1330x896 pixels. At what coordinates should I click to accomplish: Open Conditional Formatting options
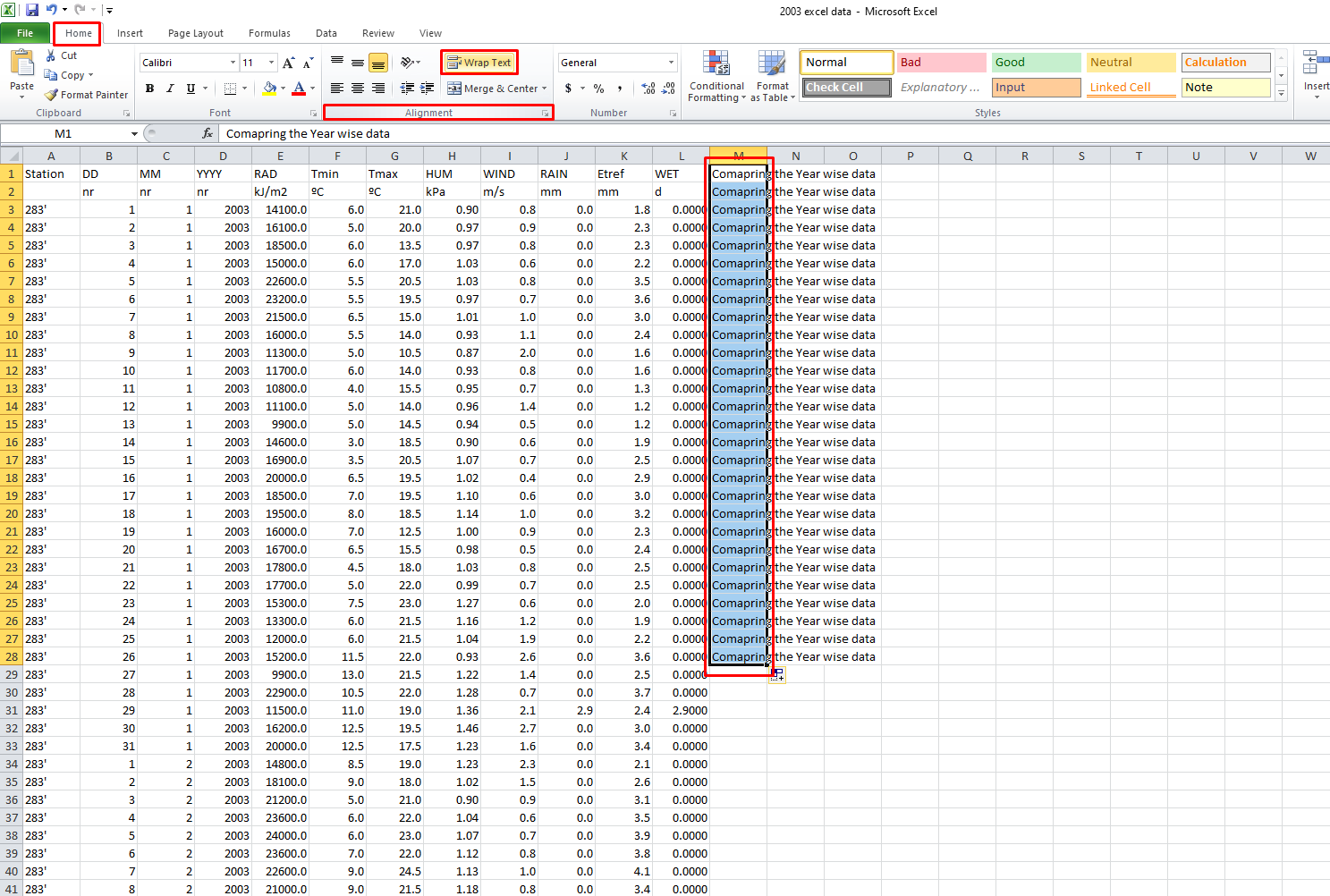[716, 77]
